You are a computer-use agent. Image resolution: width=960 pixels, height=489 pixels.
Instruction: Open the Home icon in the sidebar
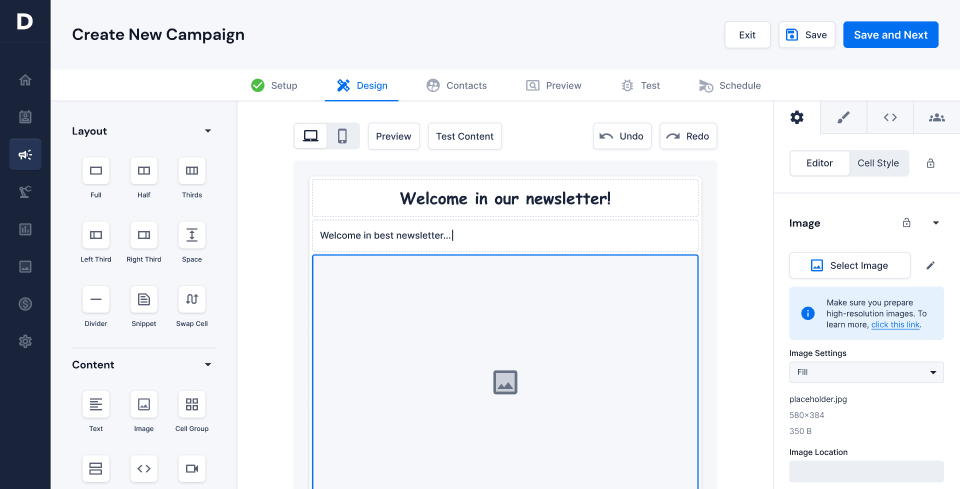tap(25, 80)
